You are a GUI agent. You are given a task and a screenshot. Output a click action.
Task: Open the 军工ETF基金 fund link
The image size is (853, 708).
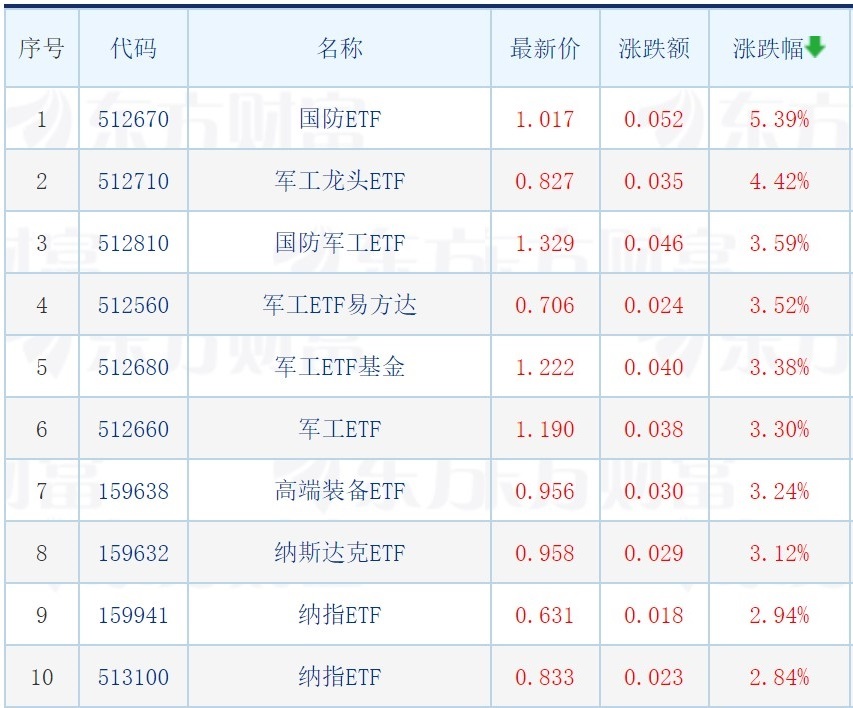(x=339, y=367)
